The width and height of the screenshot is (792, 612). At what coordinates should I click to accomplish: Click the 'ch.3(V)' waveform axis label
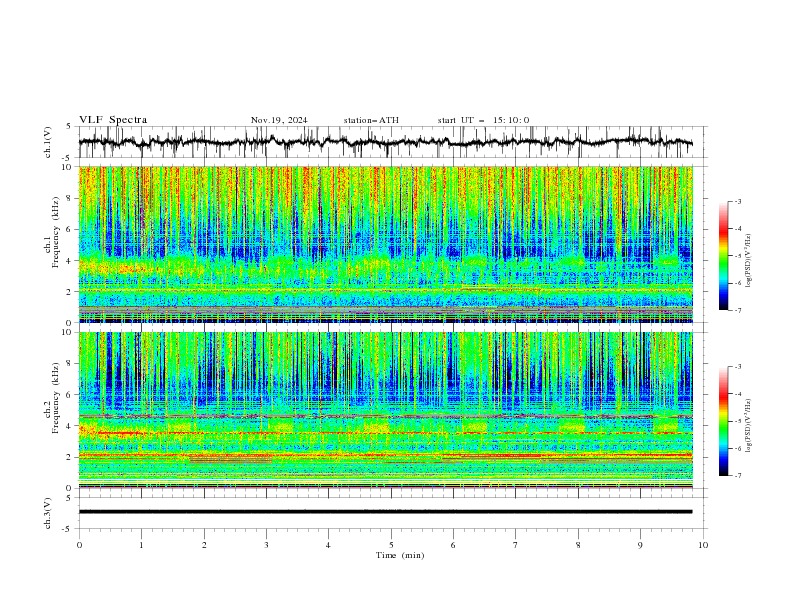point(48,513)
